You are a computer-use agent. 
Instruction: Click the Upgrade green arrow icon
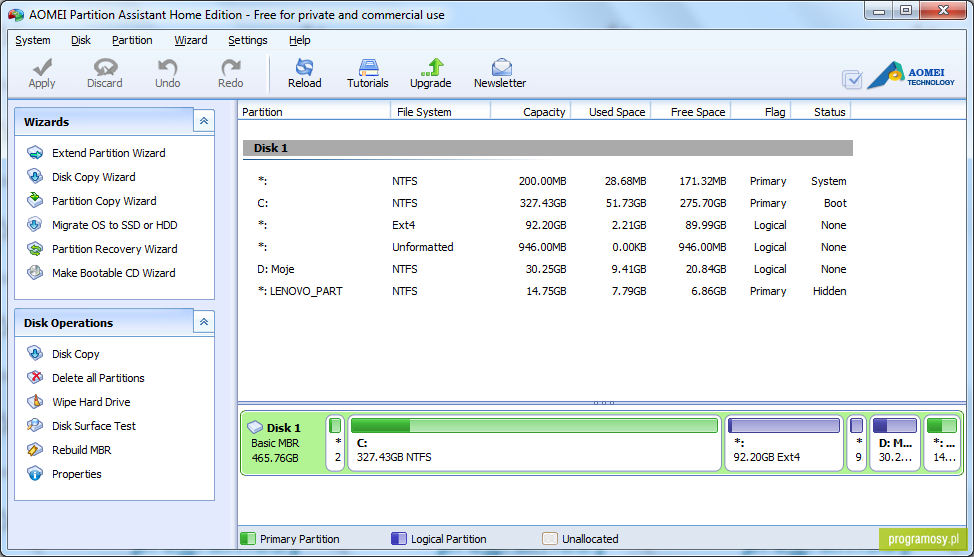tap(432, 66)
